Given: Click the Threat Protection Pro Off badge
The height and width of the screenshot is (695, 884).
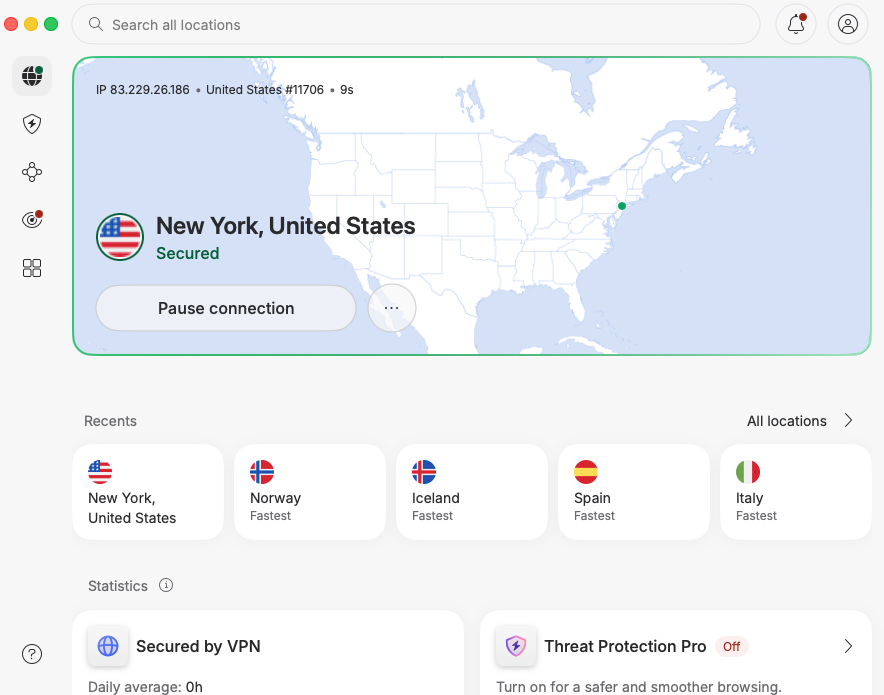Looking at the screenshot, I should tap(732, 647).
